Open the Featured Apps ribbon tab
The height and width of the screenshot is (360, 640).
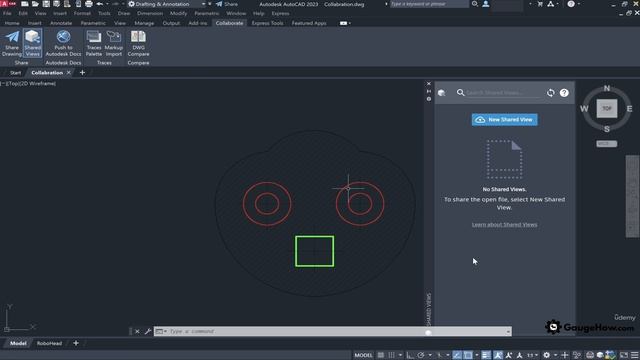coord(309,23)
